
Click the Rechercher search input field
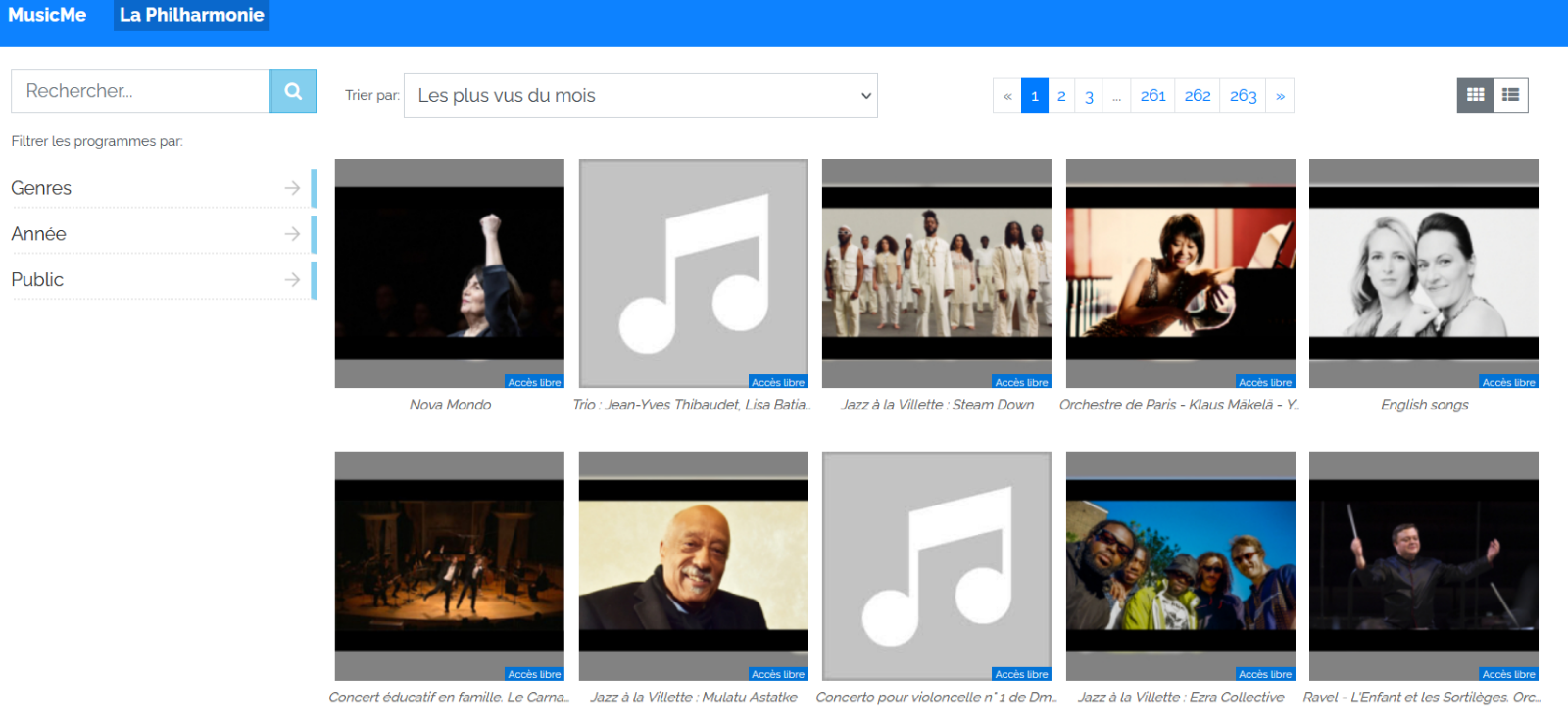coord(140,91)
